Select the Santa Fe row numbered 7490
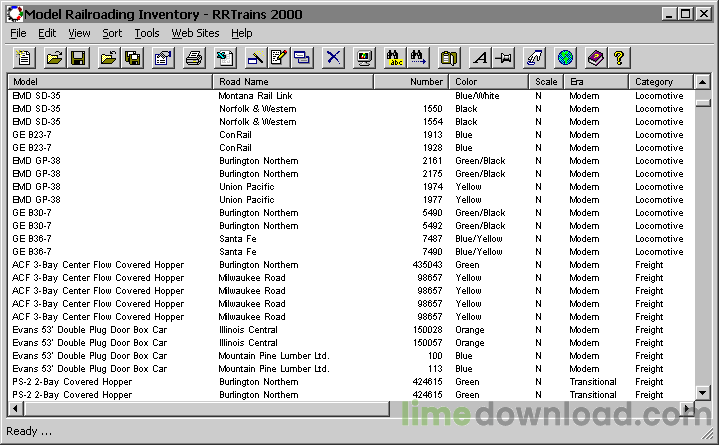This screenshot has width=719, height=445. 351,252
